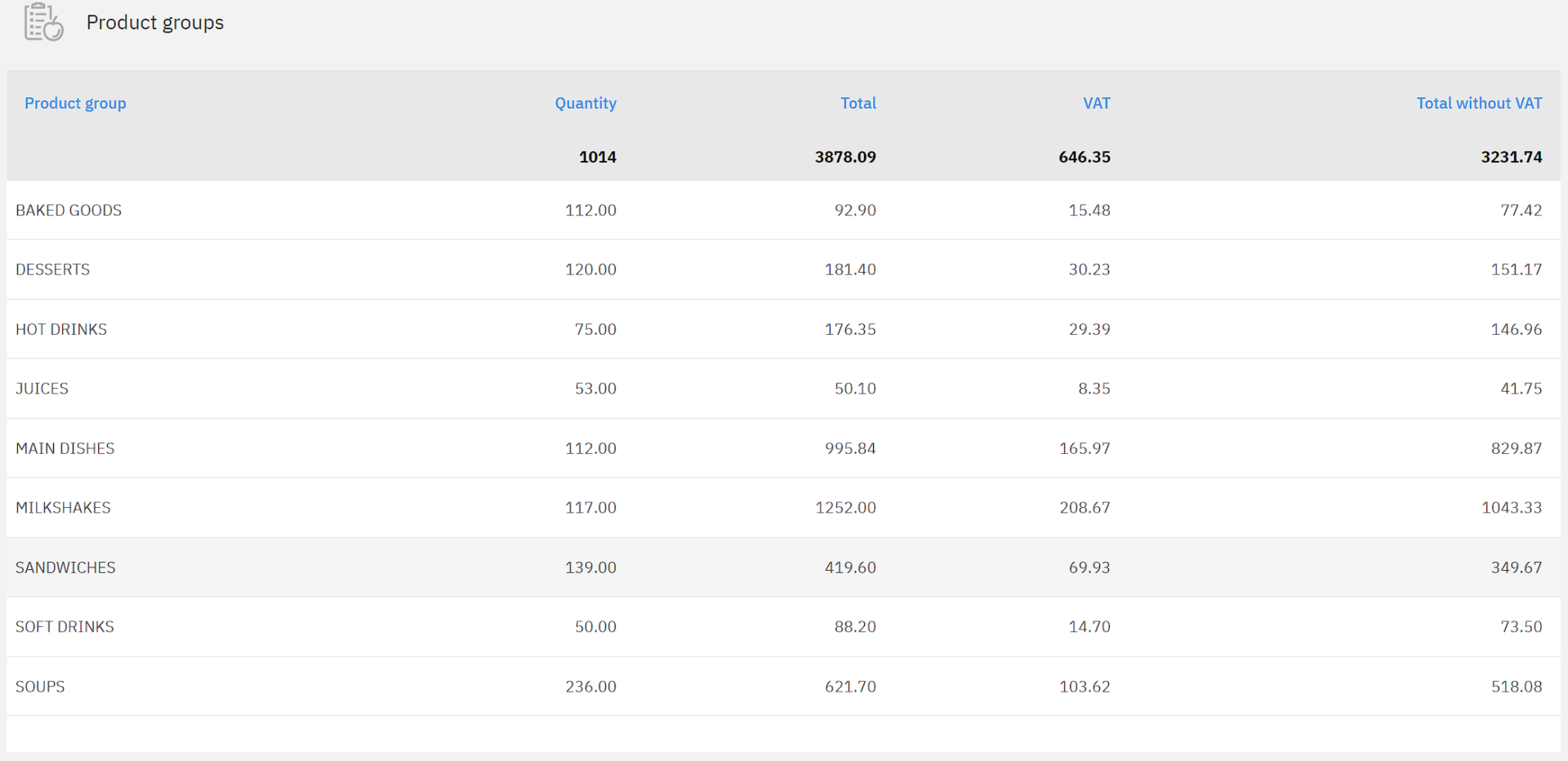Click JUICES quantity 53.00

point(595,389)
